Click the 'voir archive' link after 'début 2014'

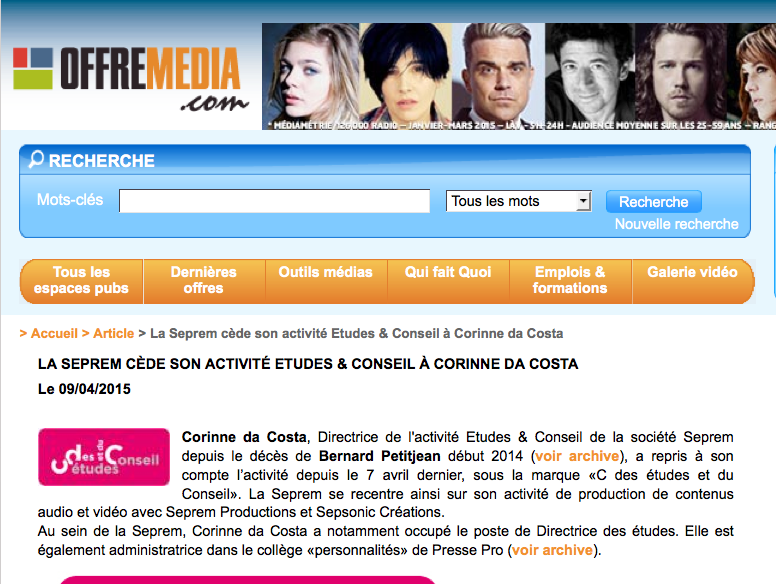577,456
